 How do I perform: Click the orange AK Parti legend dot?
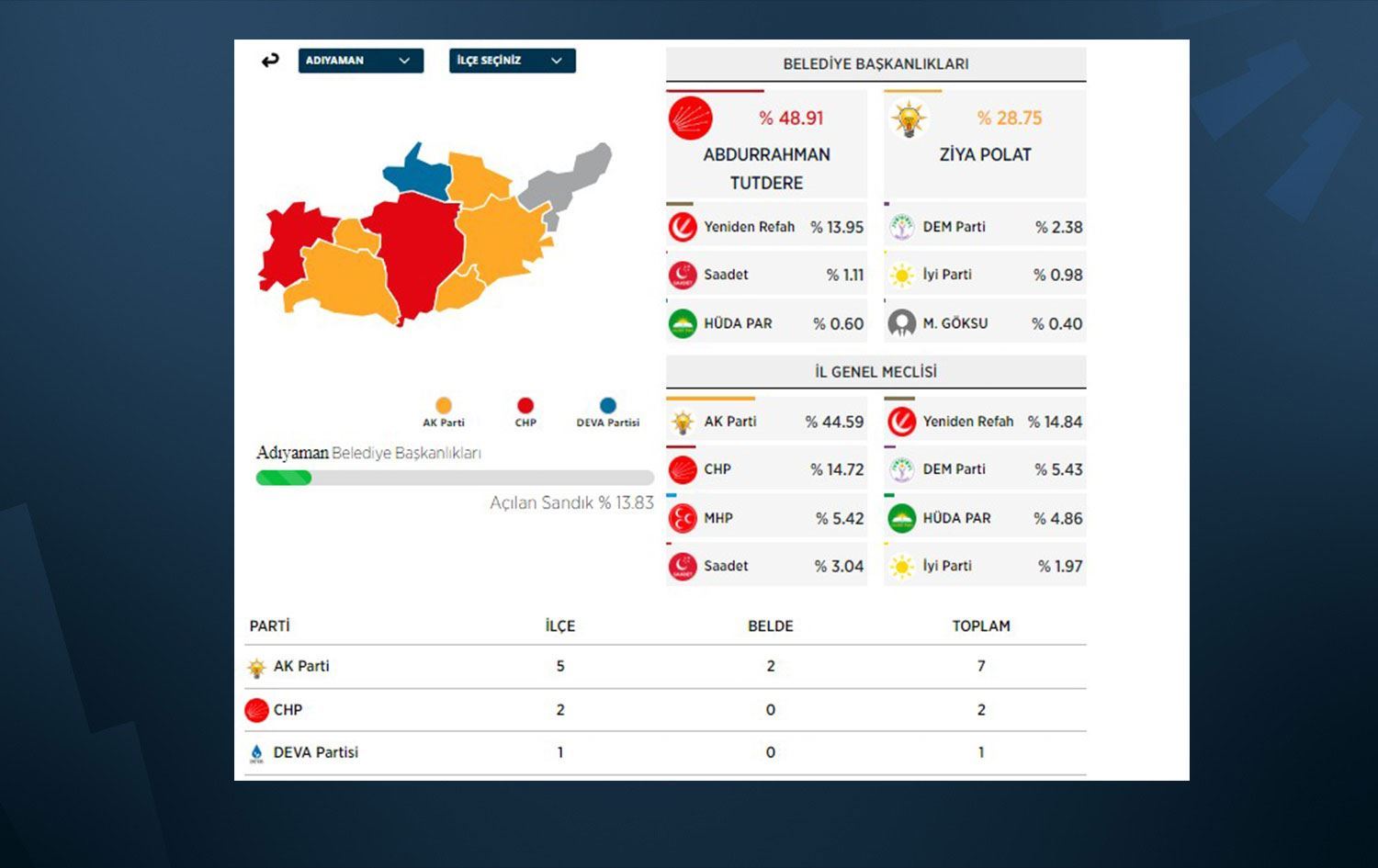[x=444, y=405]
